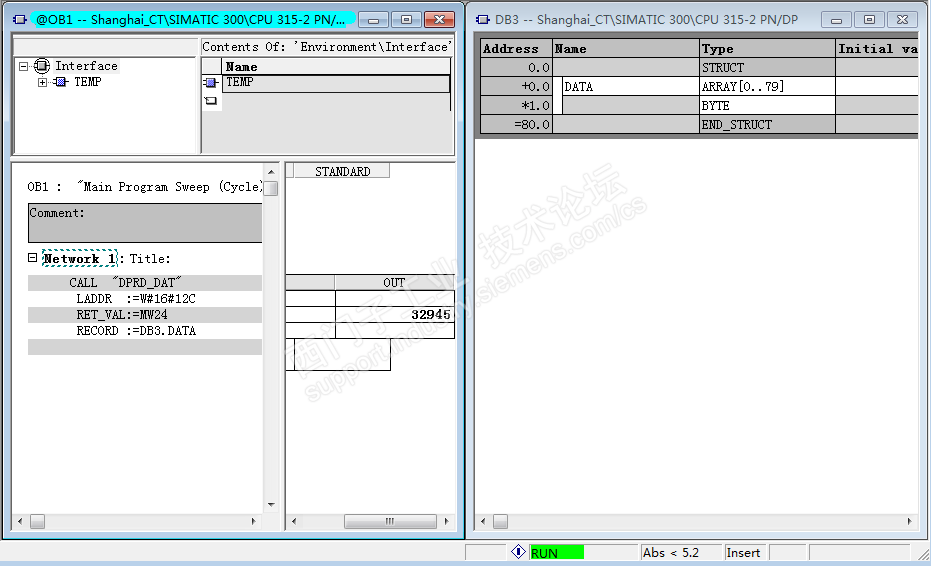This screenshot has width=931, height=566.
Task: Click the END_STRUCT cell in DB3
Action: pos(767,125)
